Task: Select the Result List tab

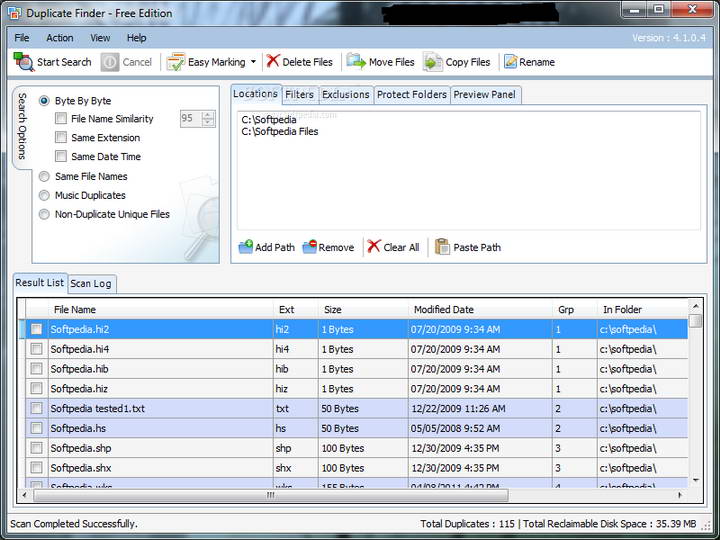Action: (39, 282)
